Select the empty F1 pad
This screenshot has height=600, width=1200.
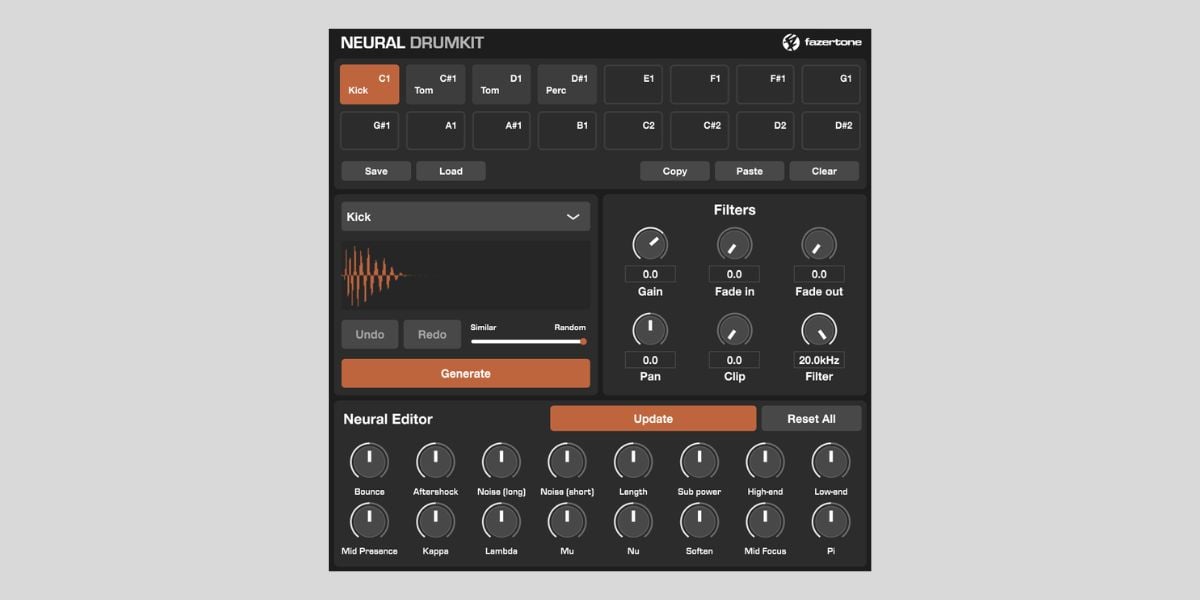(699, 85)
